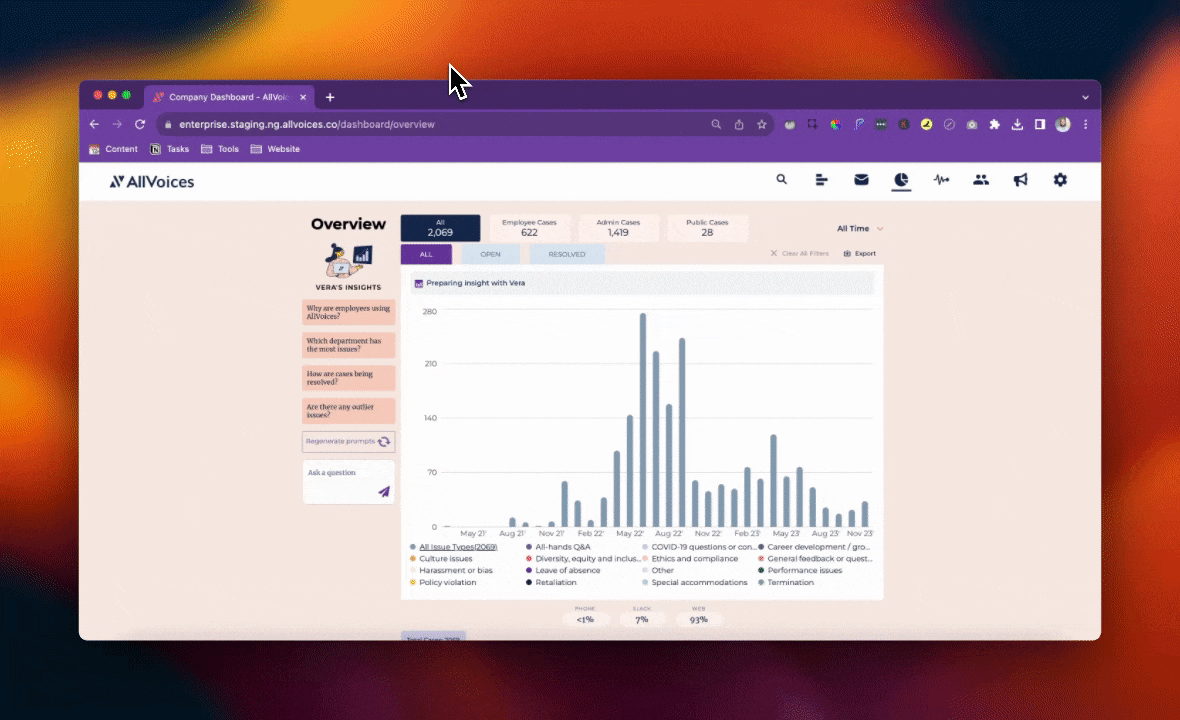
Task: Open the Content bookmarks folder
Action: [114, 149]
